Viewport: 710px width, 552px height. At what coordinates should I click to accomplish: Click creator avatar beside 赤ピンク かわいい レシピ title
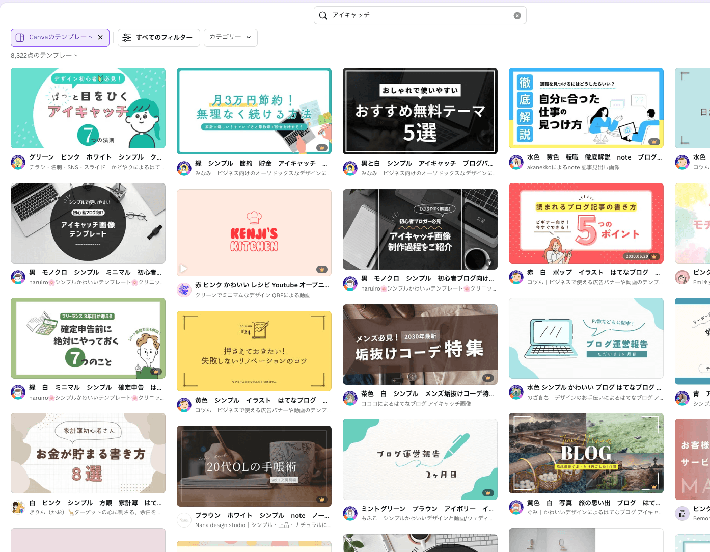pyautogui.click(x=184, y=289)
